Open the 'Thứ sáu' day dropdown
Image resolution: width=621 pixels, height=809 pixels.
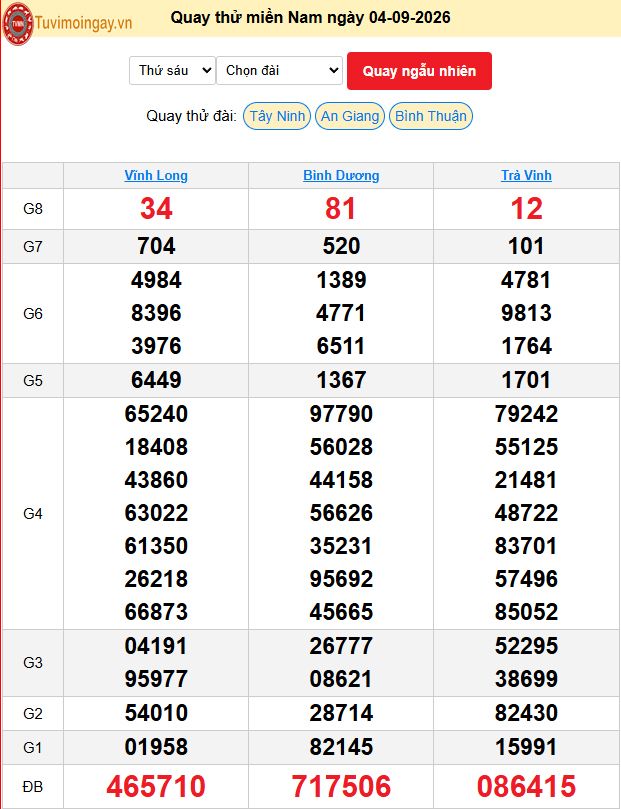(x=172, y=71)
